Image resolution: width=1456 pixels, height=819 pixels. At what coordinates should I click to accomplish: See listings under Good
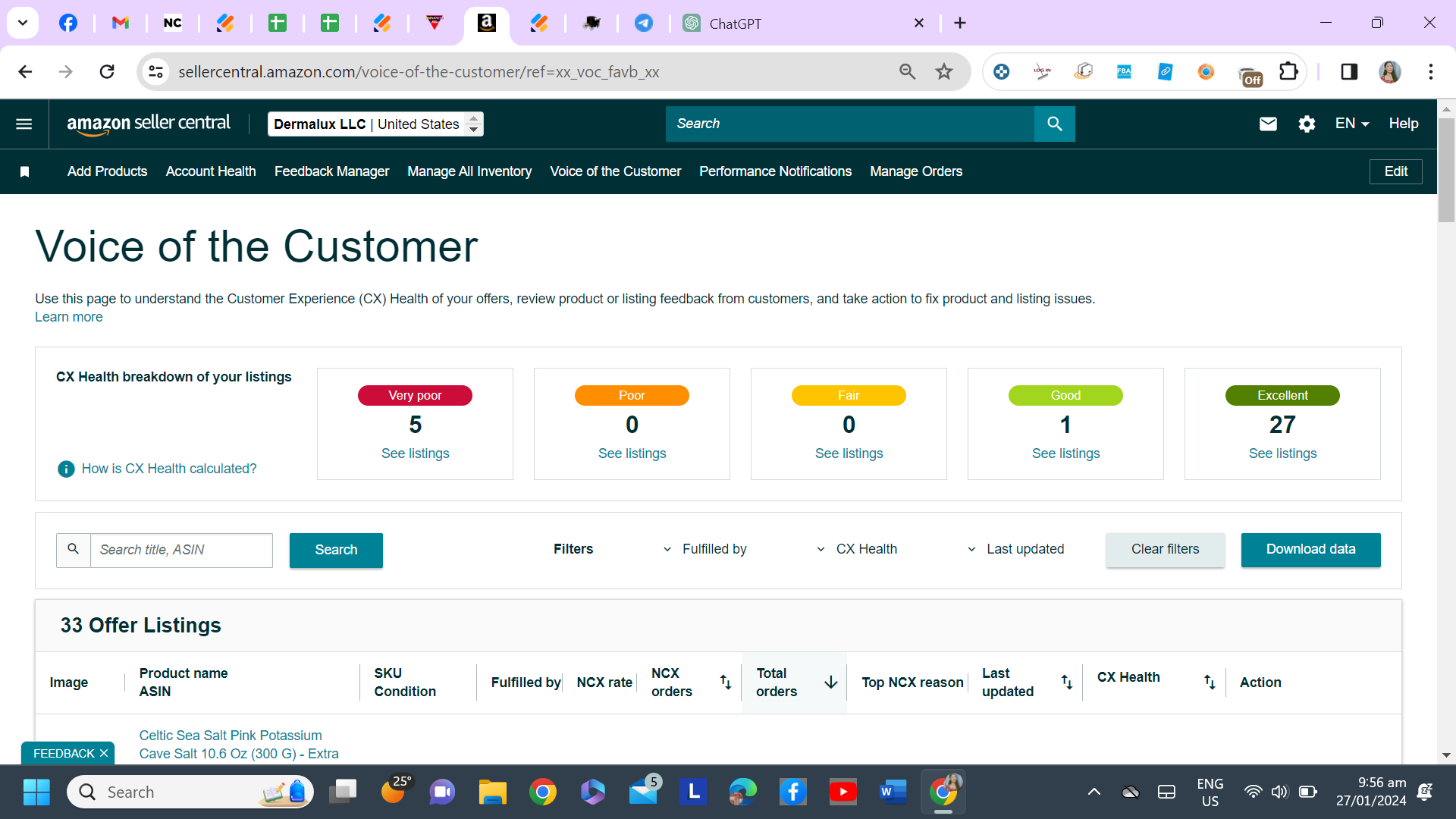(x=1065, y=453)
